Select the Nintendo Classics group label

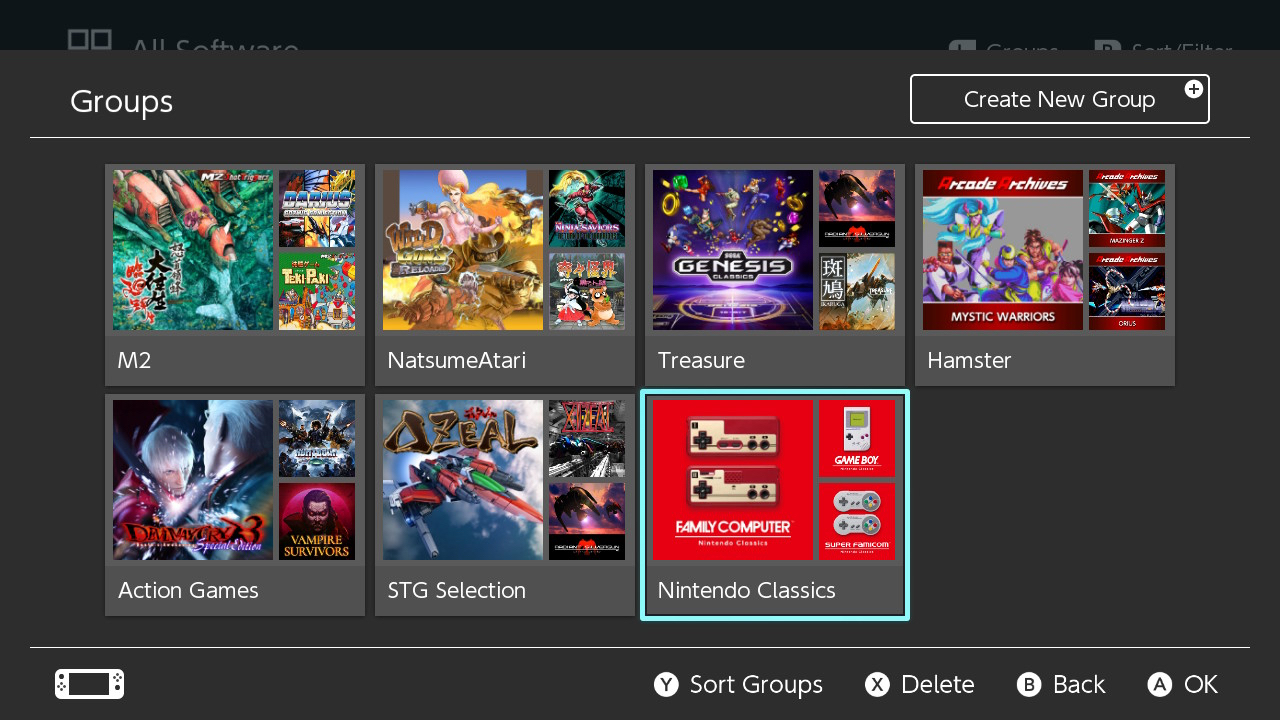746,590
